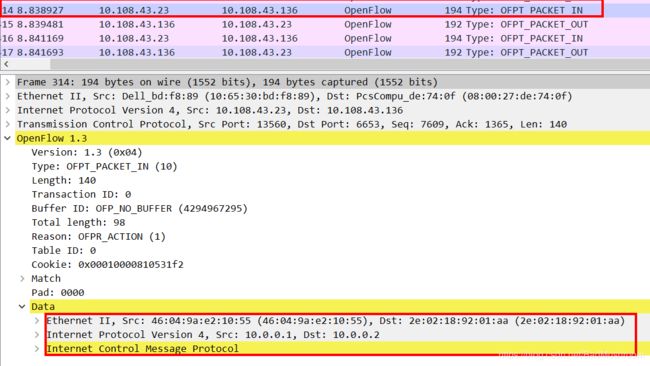Click the Frame 314 summary text
The width and height of the screenshot is (650, 366).
click(227, 82)
